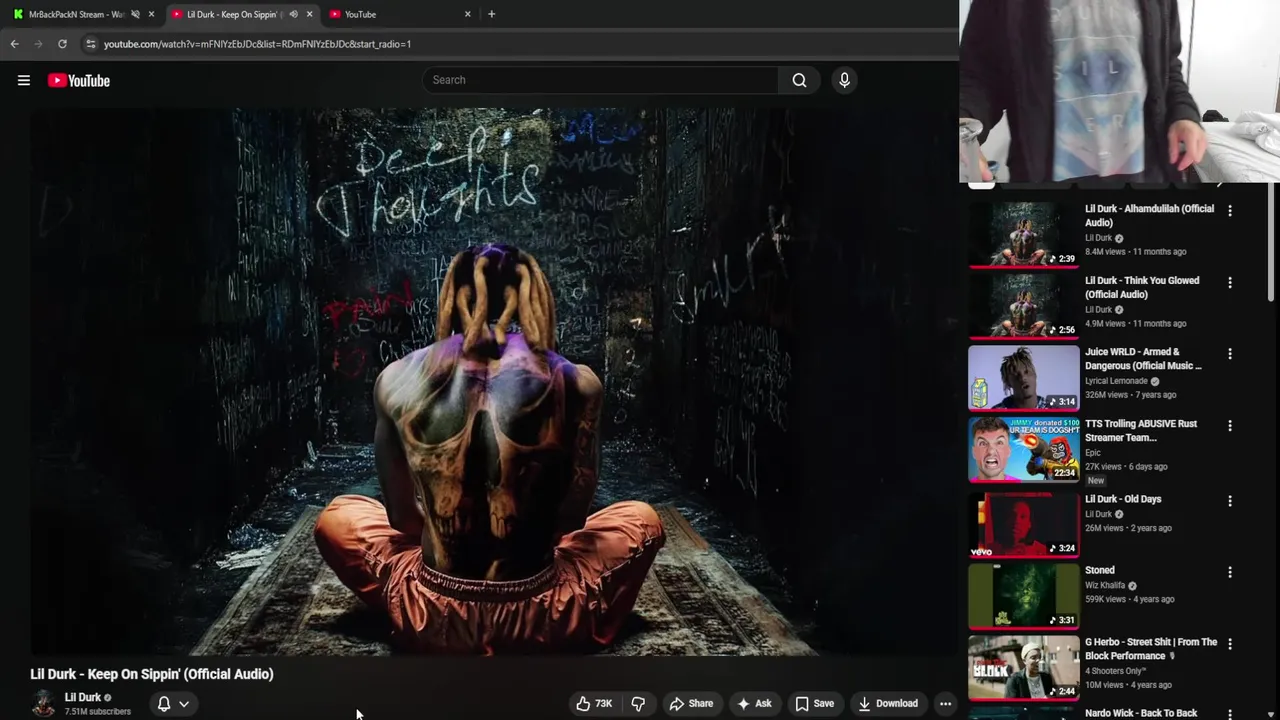Open a new browser tab

point(491,14)
